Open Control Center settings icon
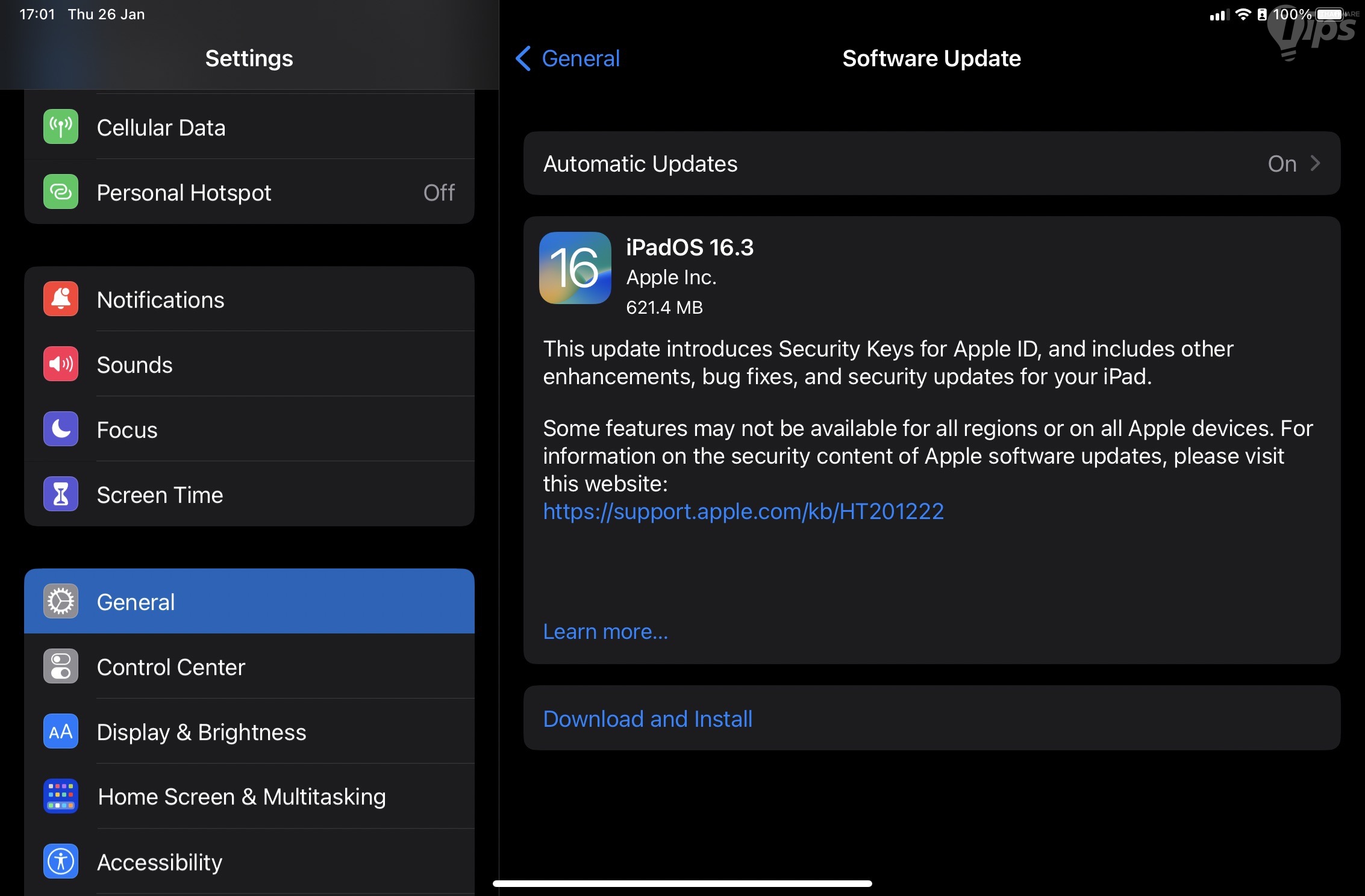Screen dimensions: 1365x896 (x=60, y=667)
